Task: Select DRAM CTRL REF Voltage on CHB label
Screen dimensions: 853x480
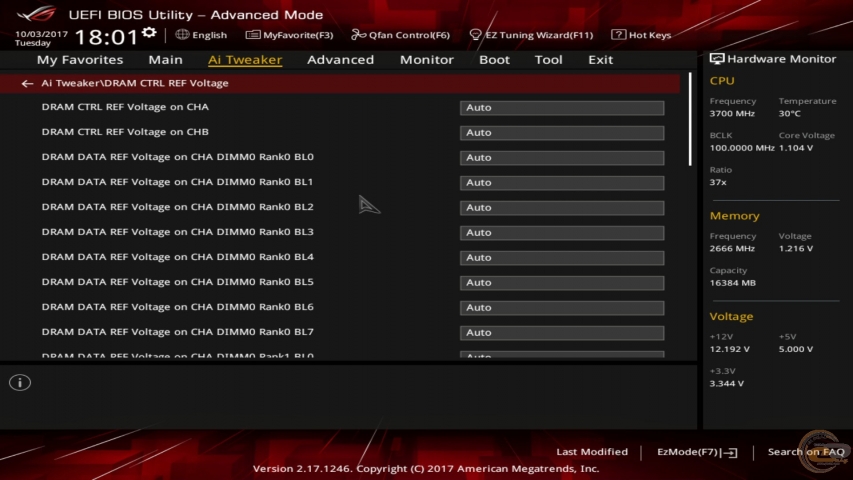Action: pyautogui.click(x=125, y=132)
